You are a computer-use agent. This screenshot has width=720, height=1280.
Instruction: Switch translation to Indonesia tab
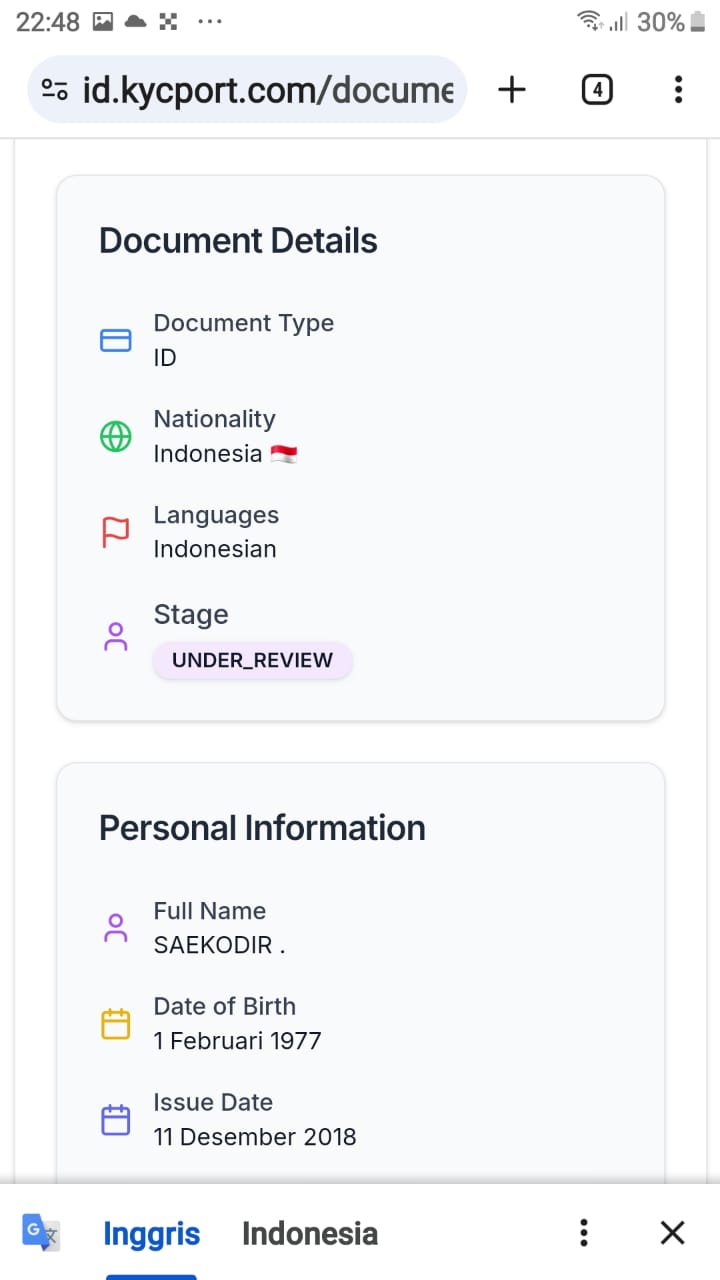310,1234
